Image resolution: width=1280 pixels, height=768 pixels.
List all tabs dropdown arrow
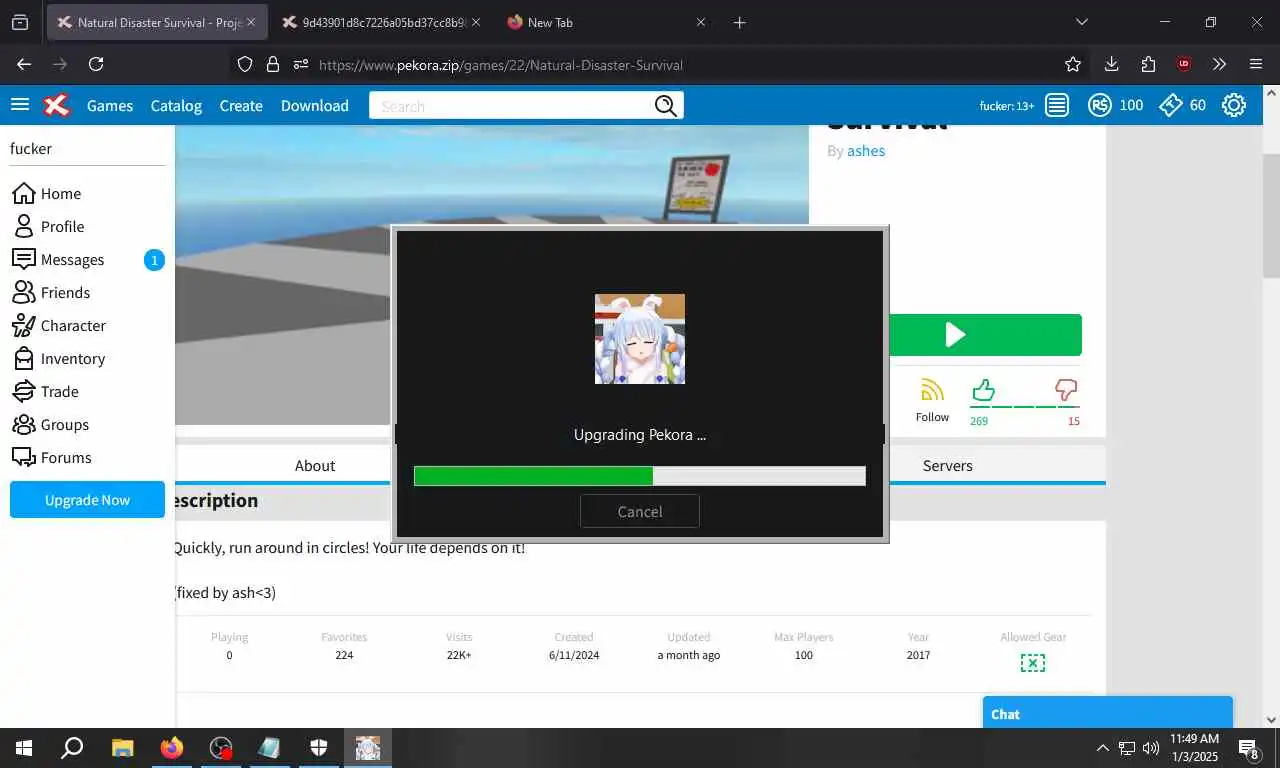click(x=1081, y=22)
